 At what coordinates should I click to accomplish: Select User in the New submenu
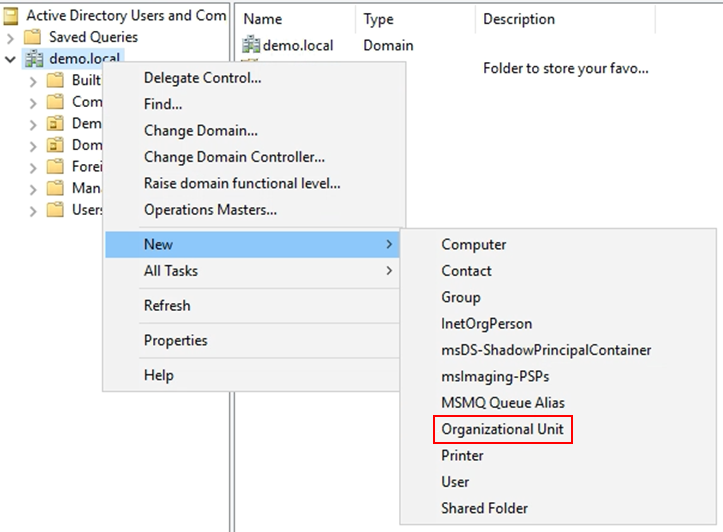tap(456, 482)
